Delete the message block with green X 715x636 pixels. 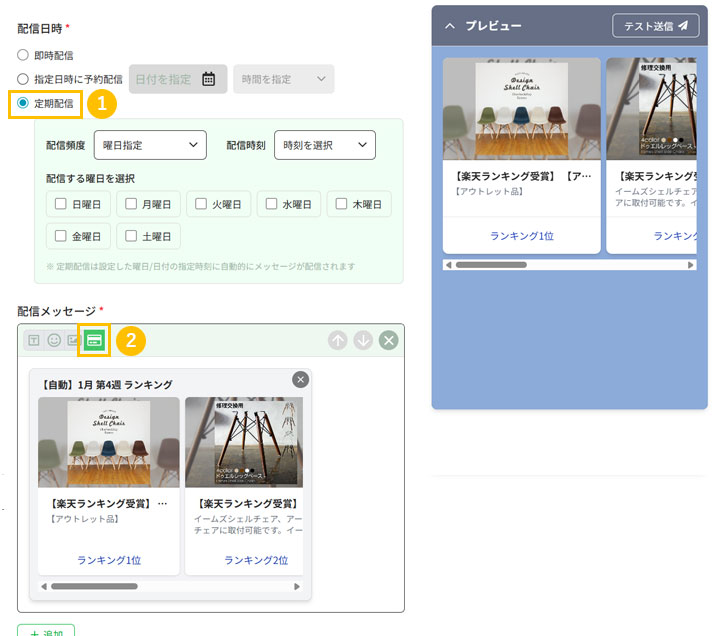point(388,340)
